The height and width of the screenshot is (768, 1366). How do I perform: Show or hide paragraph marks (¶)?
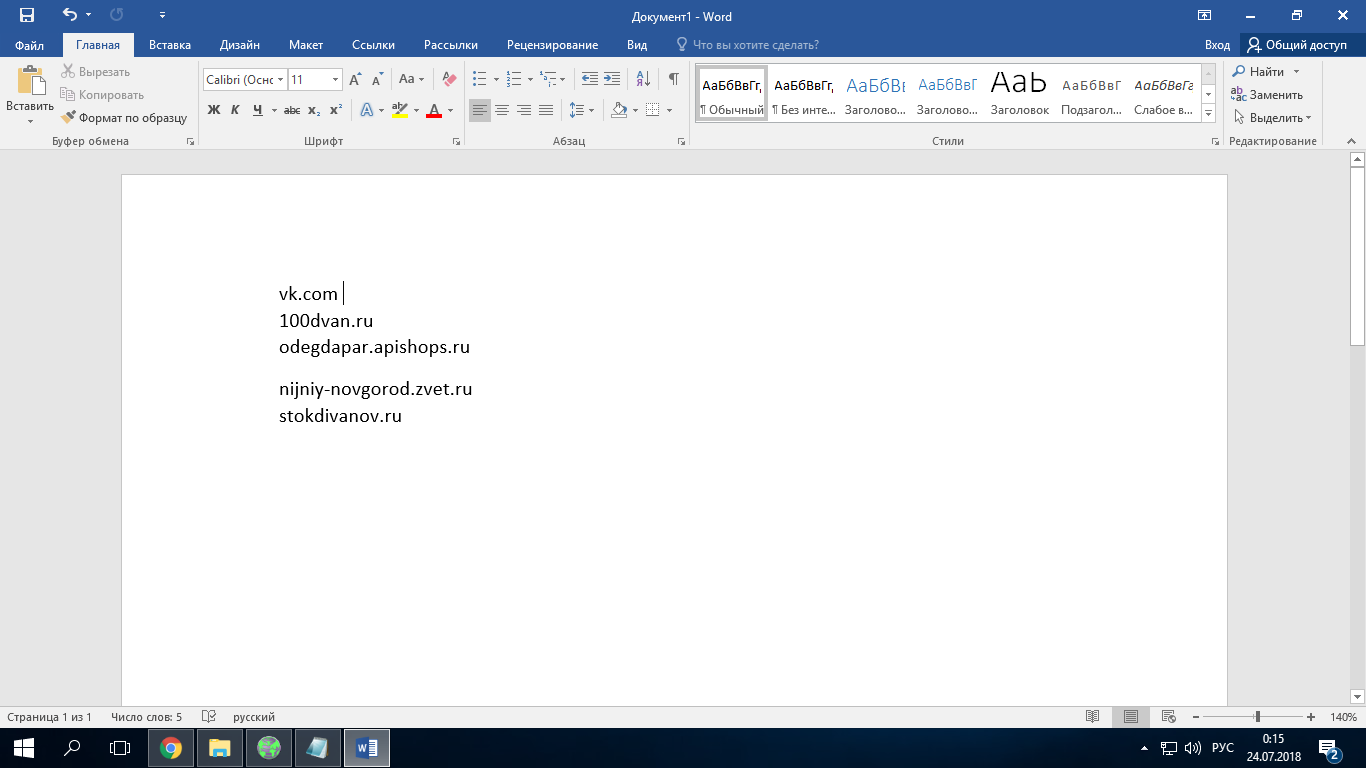674,79
